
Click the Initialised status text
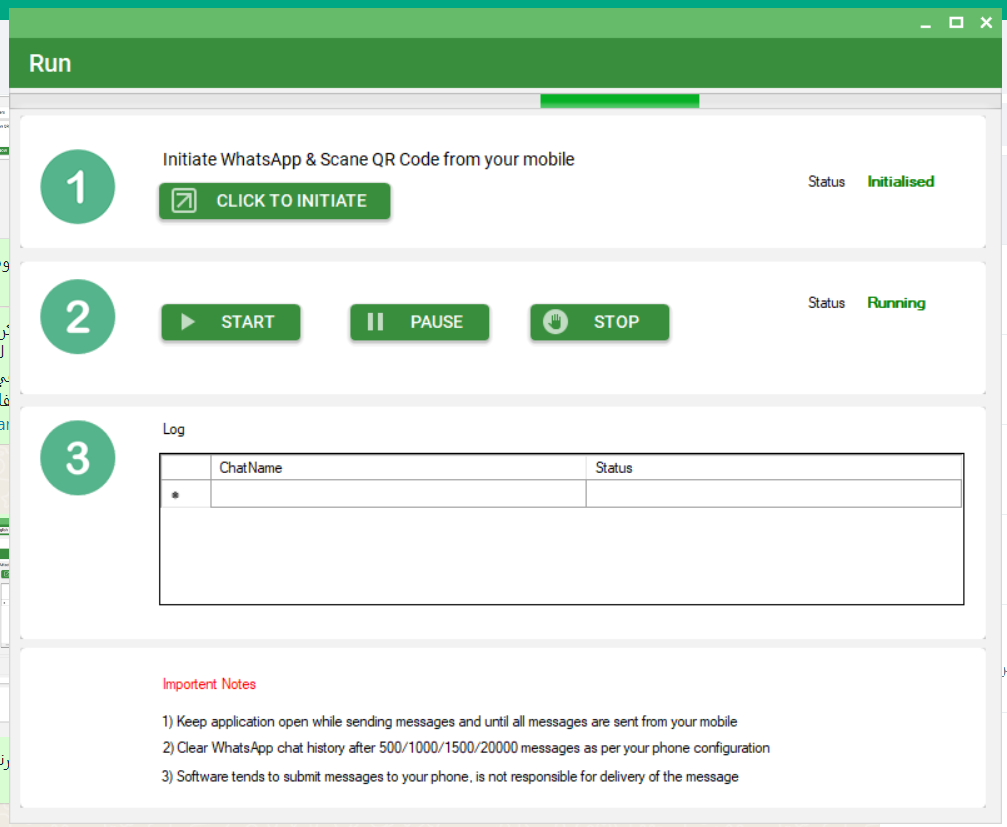pyautogui.click(x=900, y=182)
